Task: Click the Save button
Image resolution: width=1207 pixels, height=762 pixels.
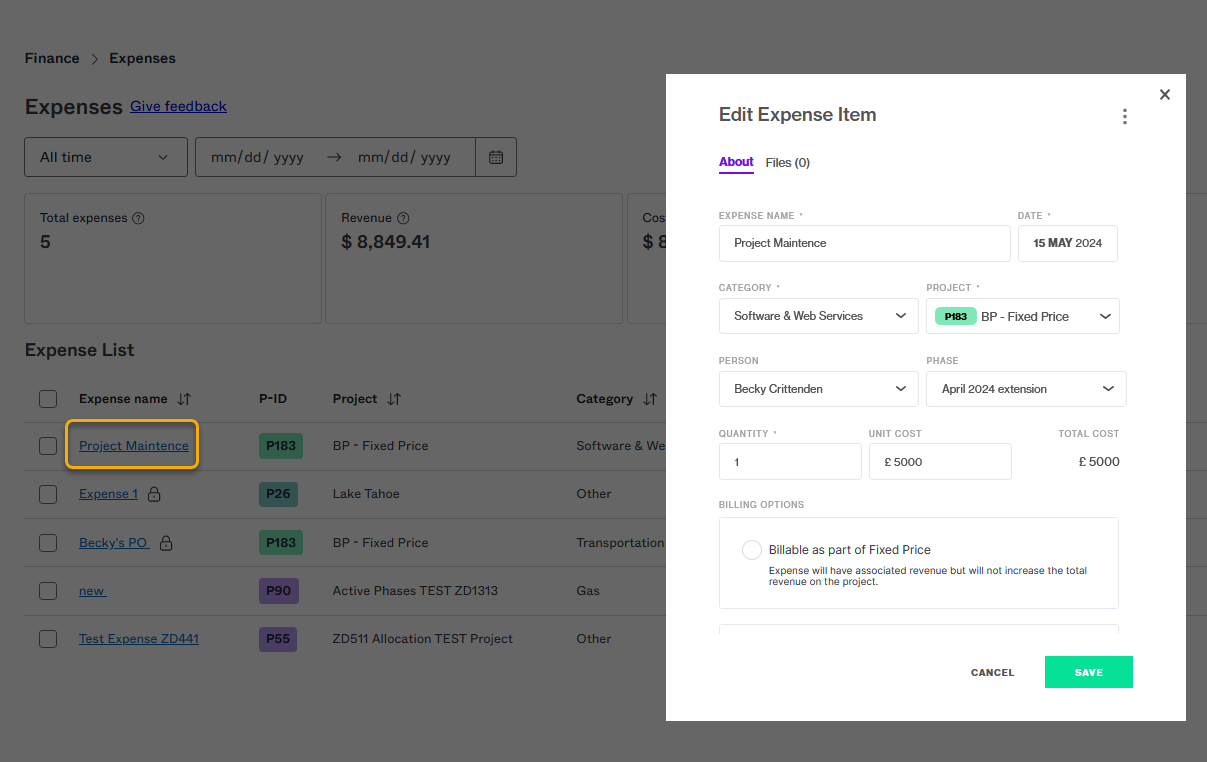Action: [1088, 672]
